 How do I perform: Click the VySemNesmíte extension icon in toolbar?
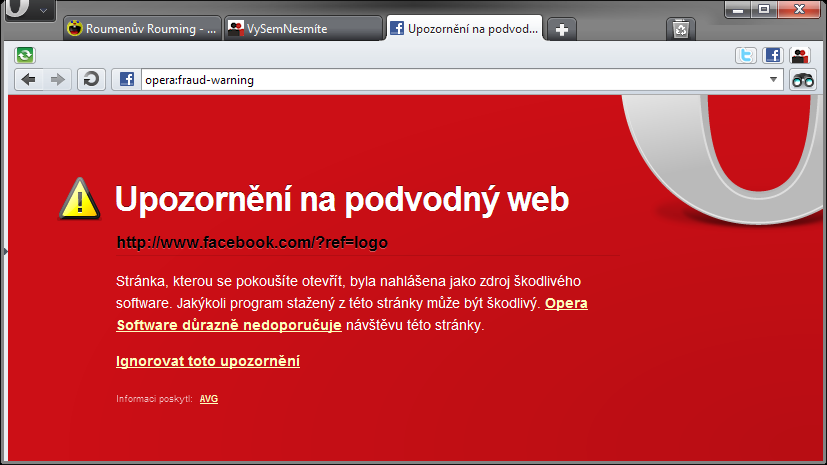click(800, 55)
